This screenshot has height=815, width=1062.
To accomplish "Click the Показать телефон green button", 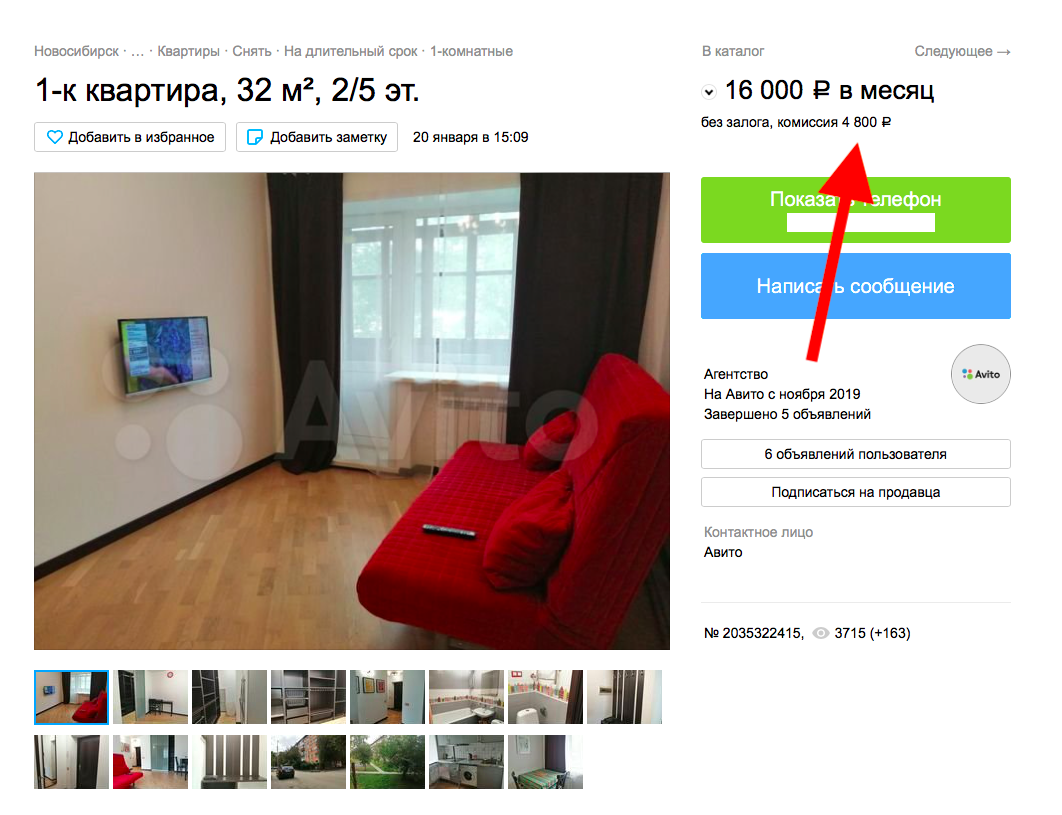I will [x=855, y=210].
